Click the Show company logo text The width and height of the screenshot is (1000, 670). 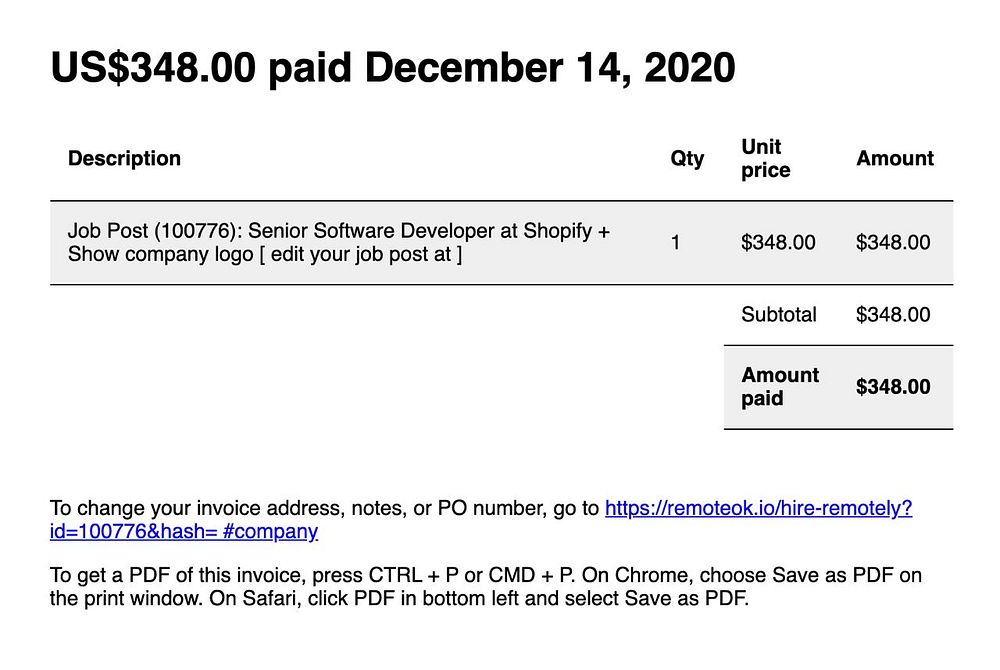pos(160,254)
